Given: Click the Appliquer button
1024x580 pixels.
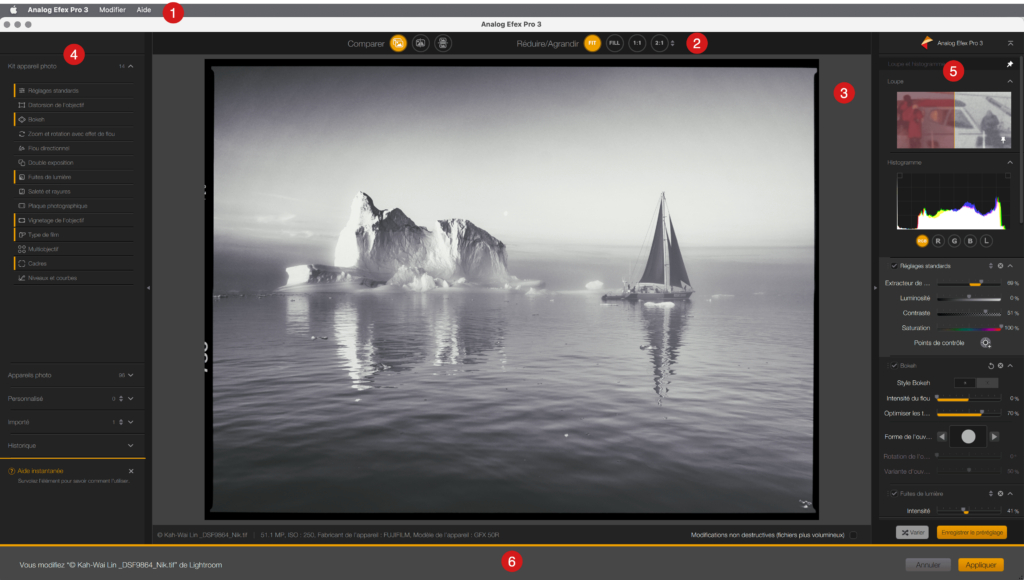Looking at the screenshot, I should point(981,565).
